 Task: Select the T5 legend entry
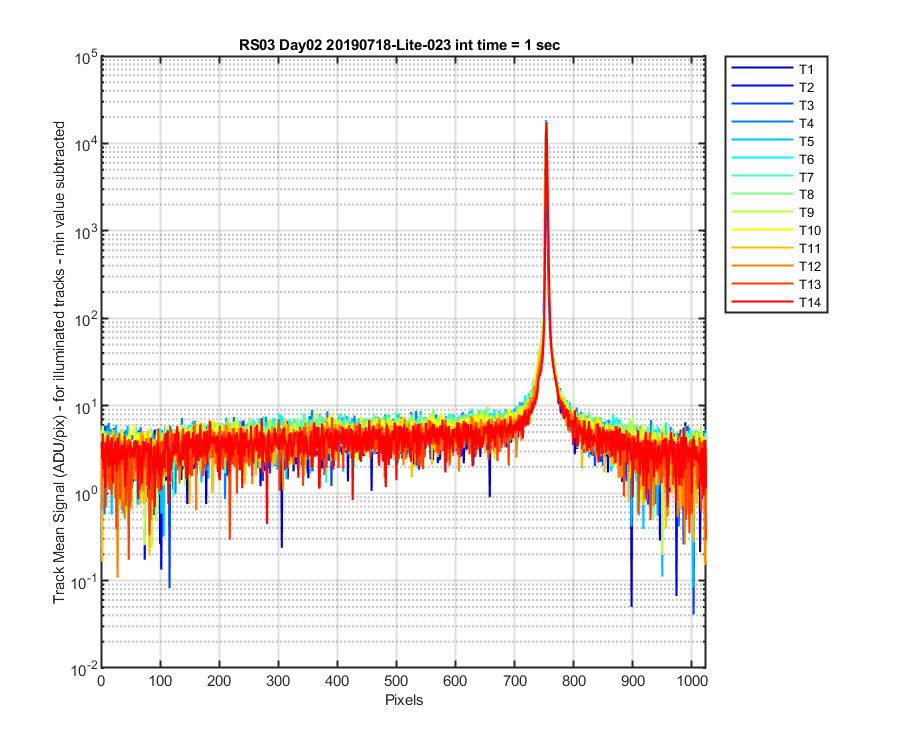(x=773, y=141)
